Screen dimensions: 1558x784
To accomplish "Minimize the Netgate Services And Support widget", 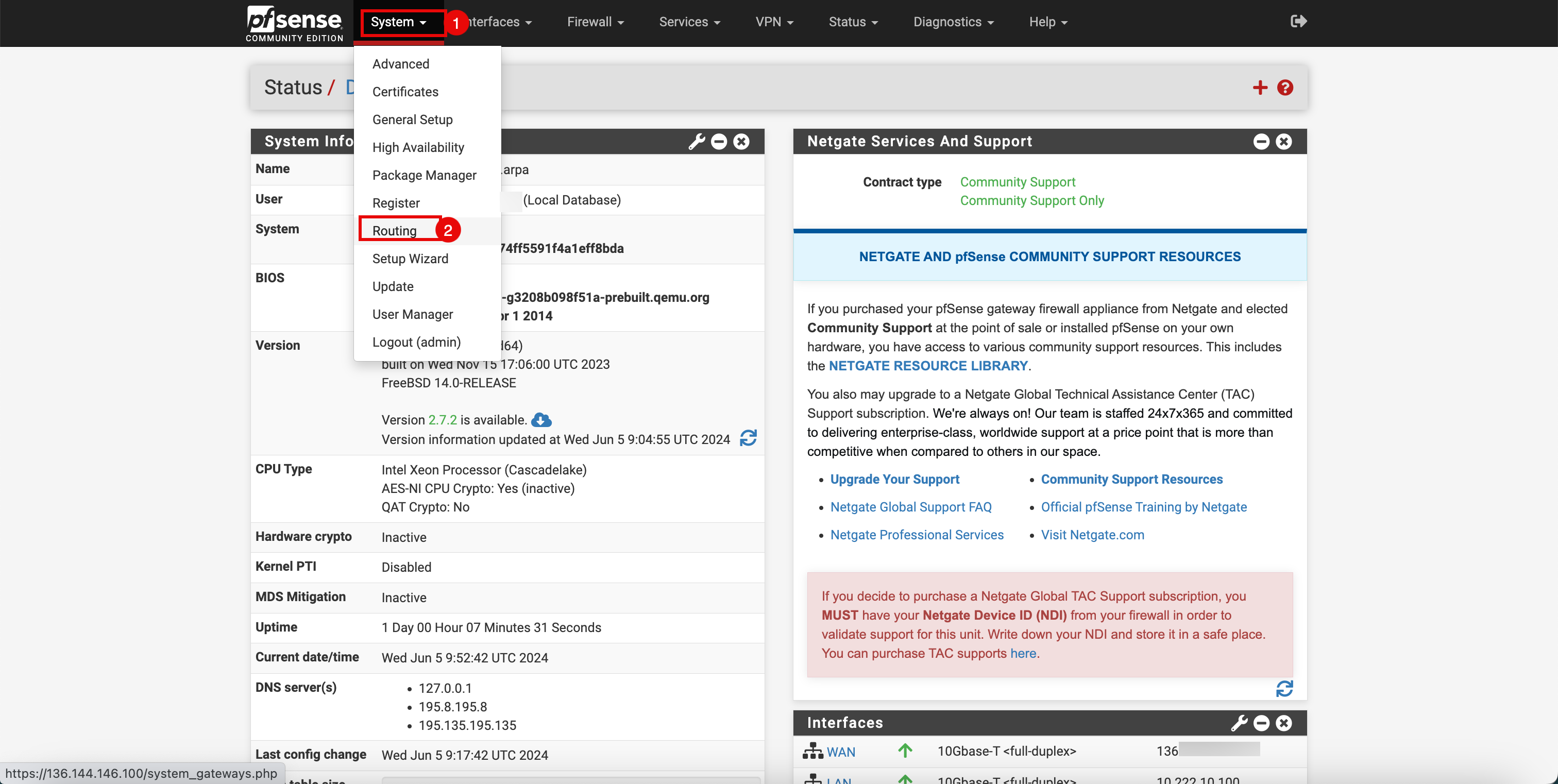I will pos(1261,142).
